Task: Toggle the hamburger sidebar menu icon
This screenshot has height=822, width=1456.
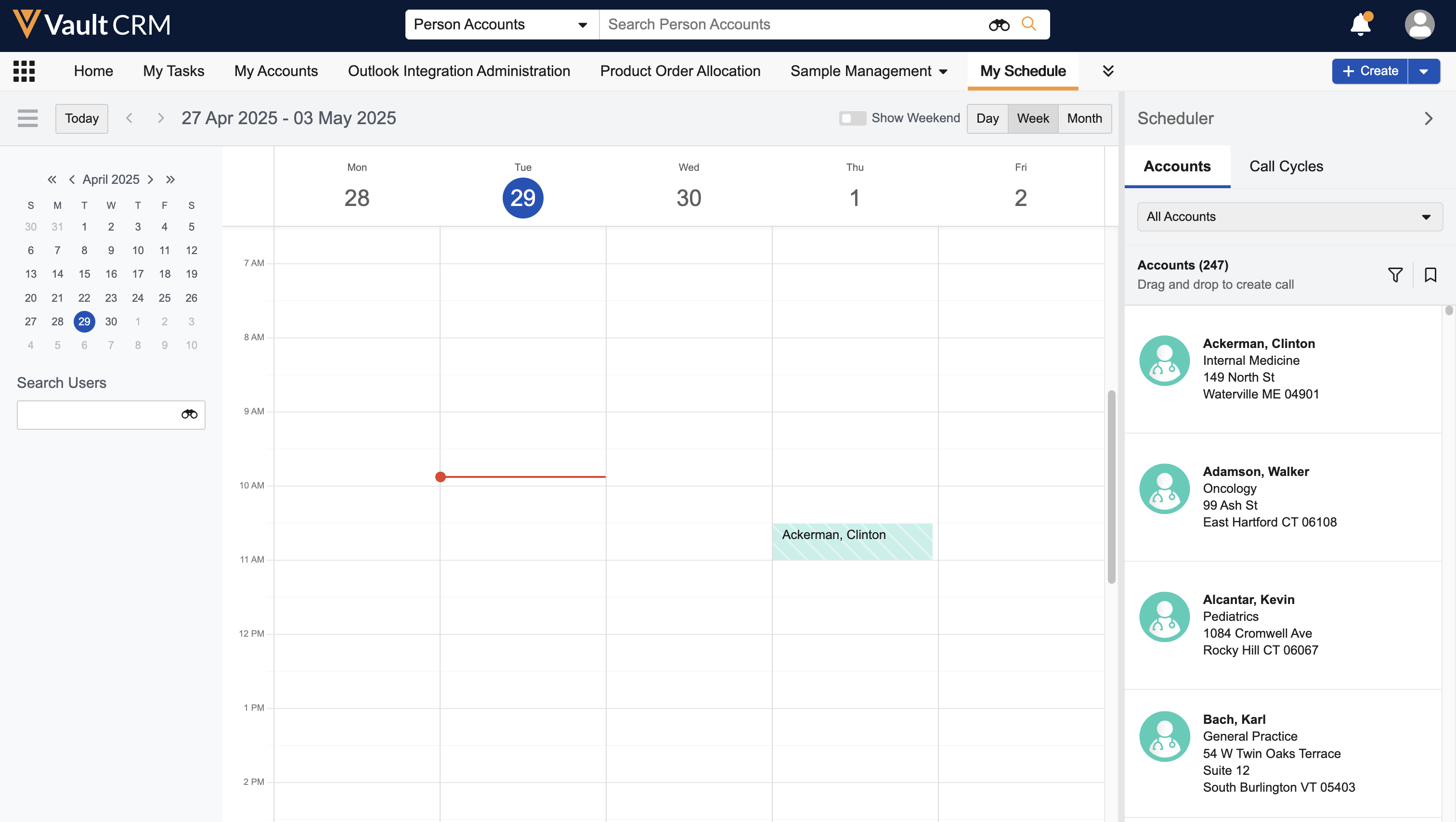Action: (x=27, y=118)
